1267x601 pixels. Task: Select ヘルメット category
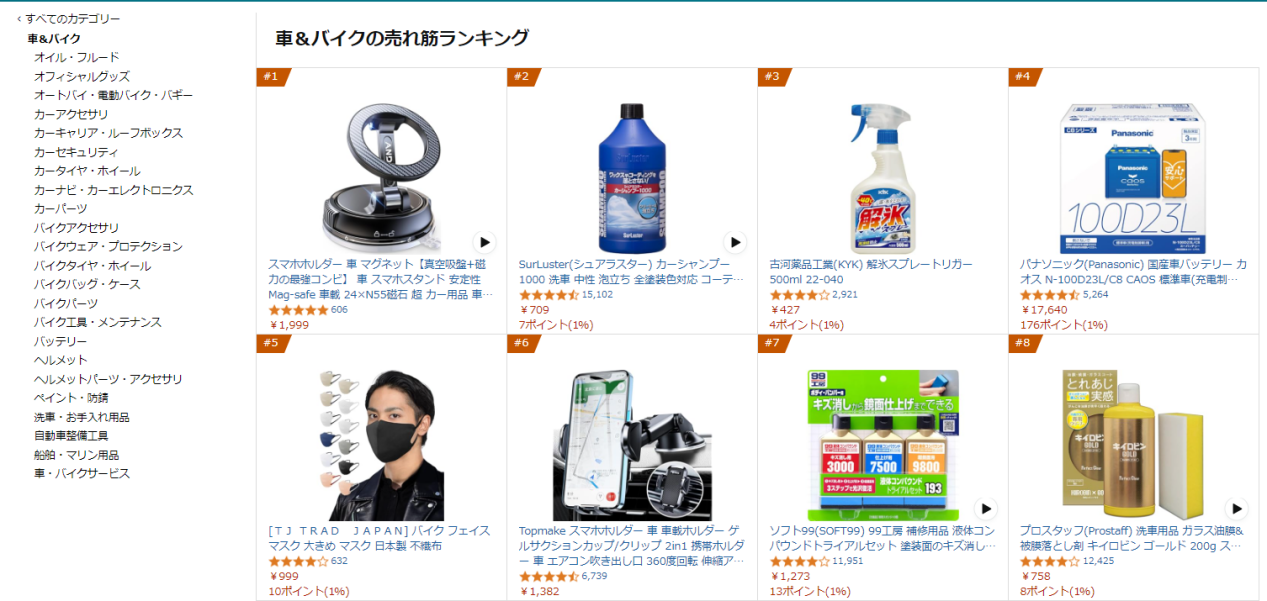(x=61, y=360)
